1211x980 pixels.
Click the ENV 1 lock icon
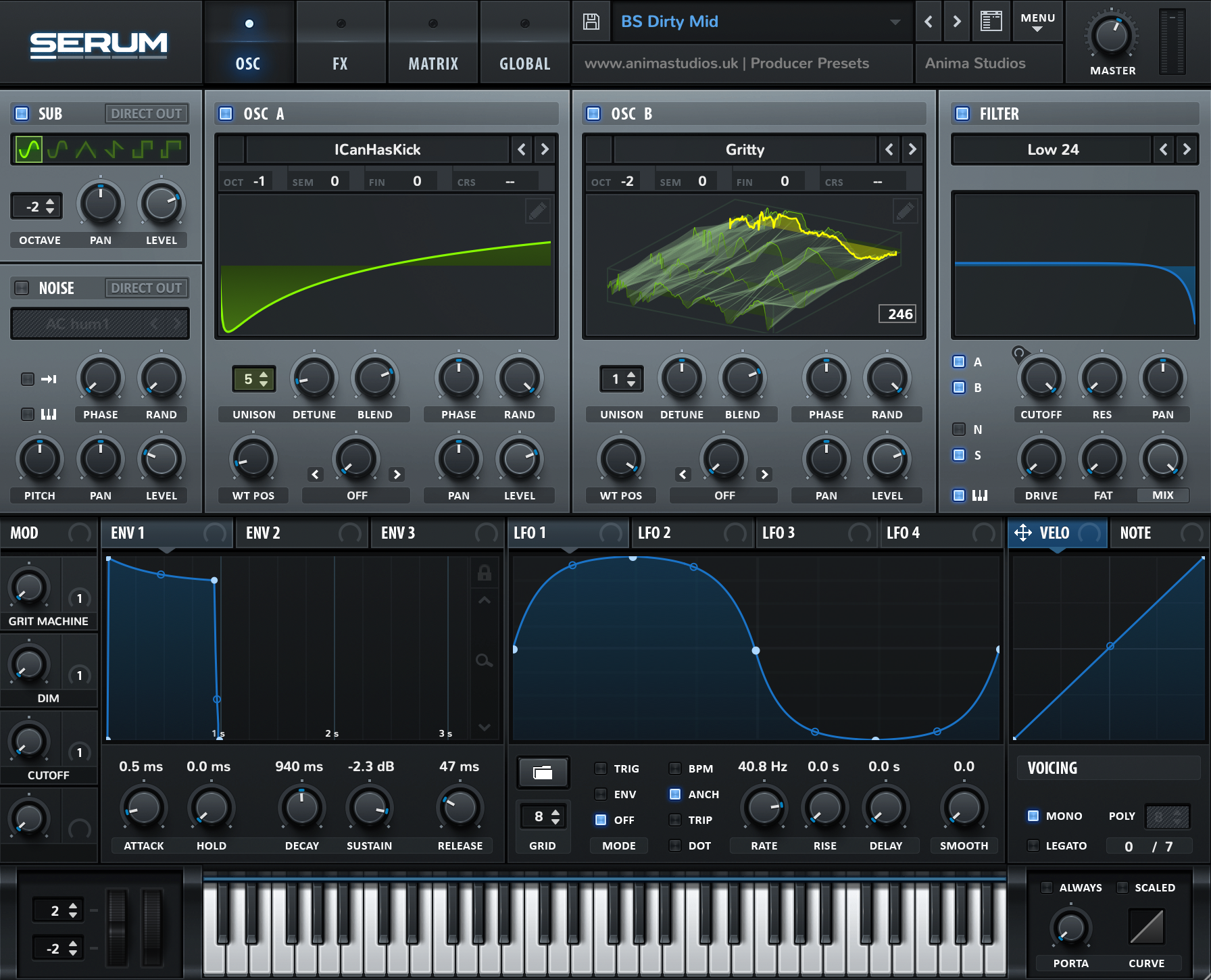pos(484,573)
